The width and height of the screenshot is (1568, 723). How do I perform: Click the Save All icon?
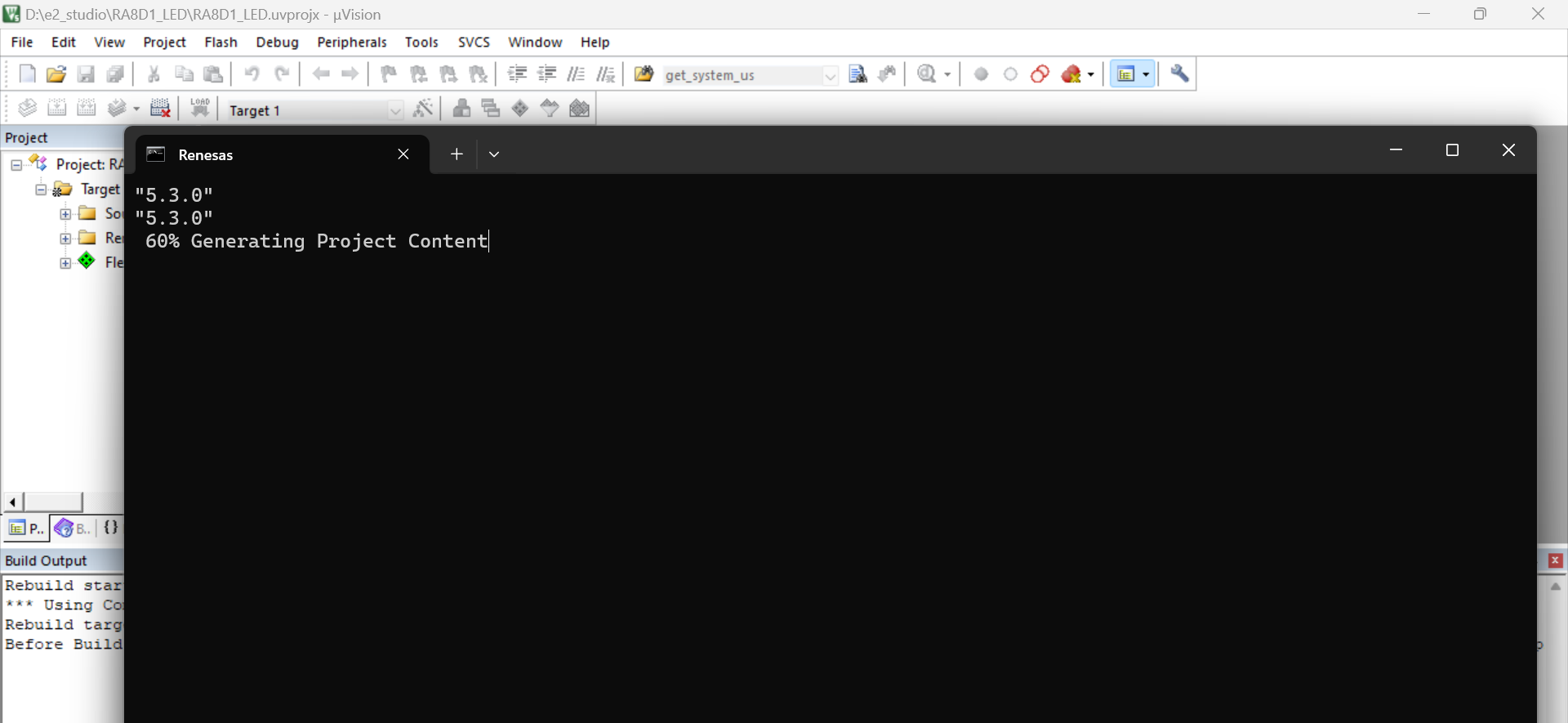coord(115,74)
